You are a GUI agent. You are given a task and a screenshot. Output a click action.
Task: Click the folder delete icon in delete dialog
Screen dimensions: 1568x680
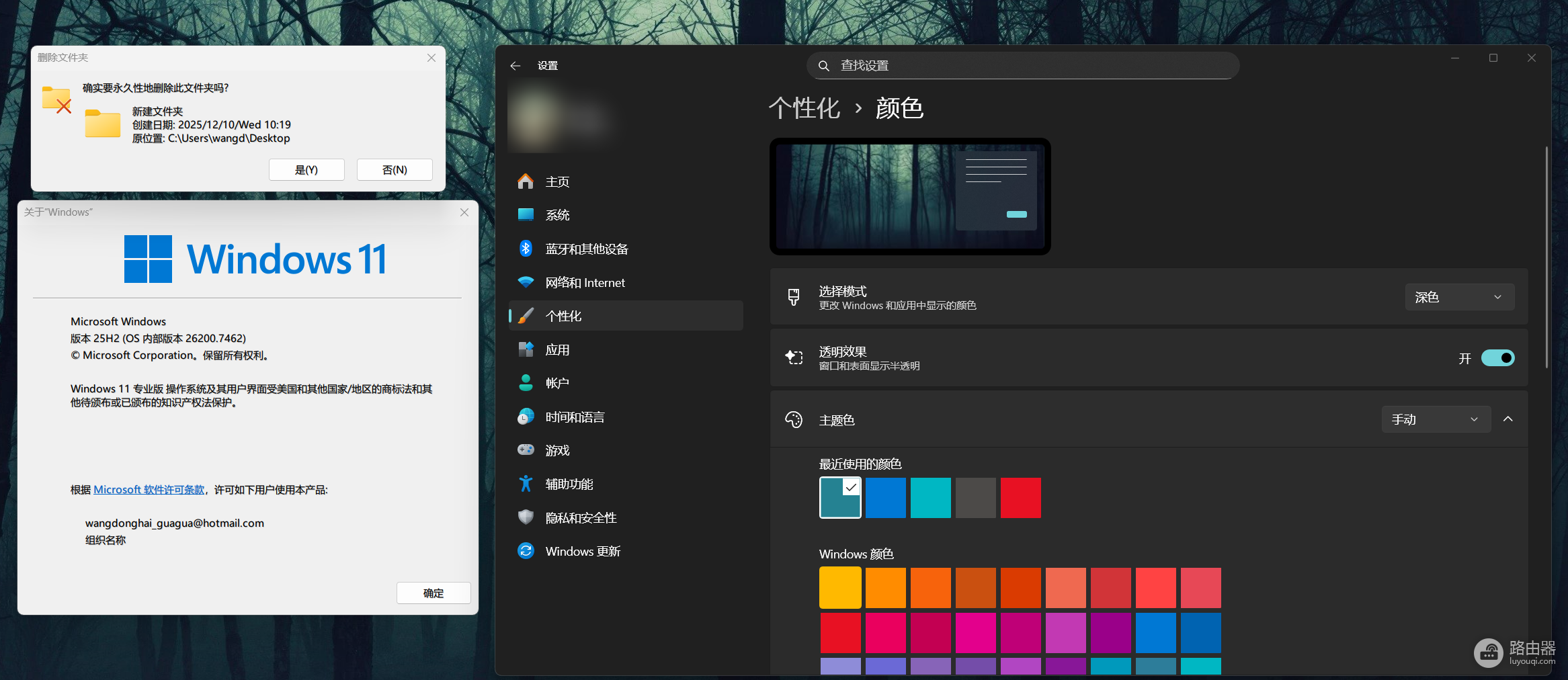pyautogui.click(x=56, y=99)
